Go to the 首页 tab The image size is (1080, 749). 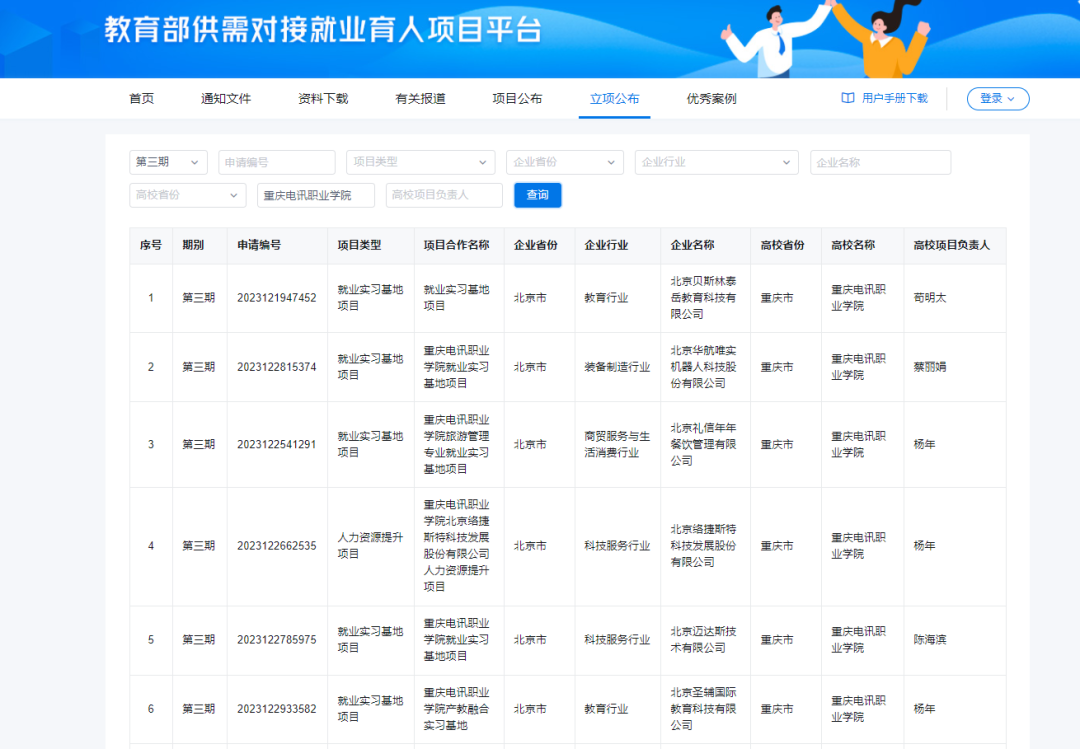[142, 98]
